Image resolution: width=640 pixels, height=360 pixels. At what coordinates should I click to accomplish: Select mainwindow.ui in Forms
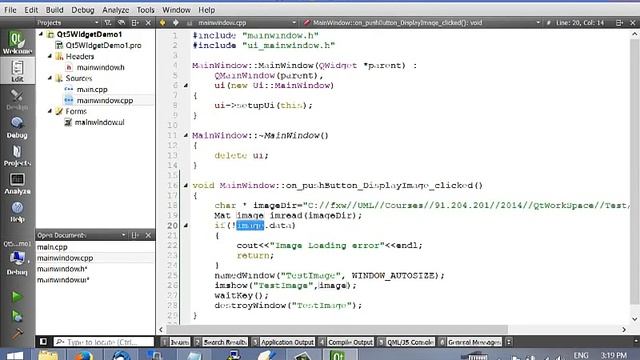(99, 122)
